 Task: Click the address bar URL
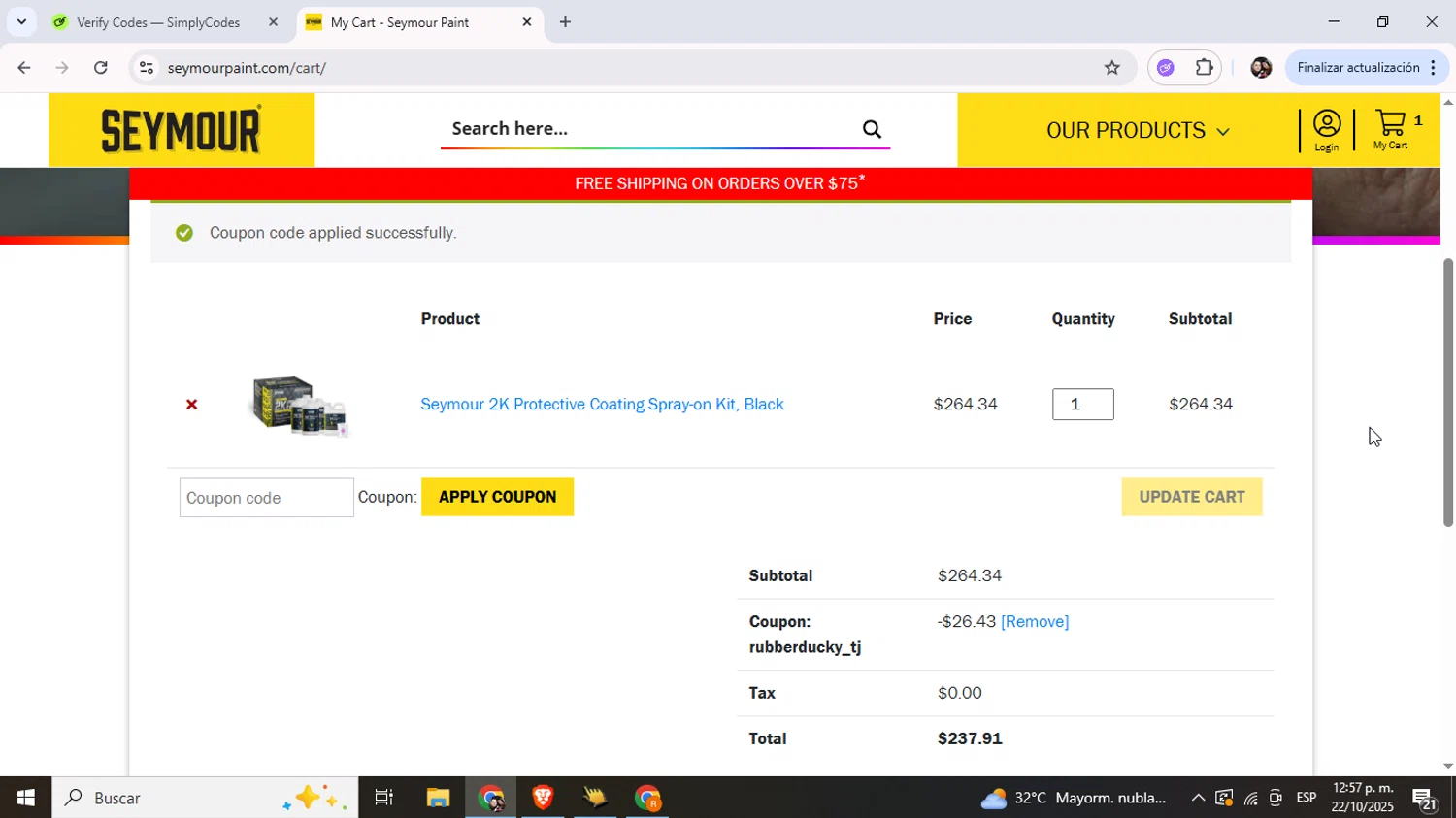pyautogui.click(x=247, y=68)
